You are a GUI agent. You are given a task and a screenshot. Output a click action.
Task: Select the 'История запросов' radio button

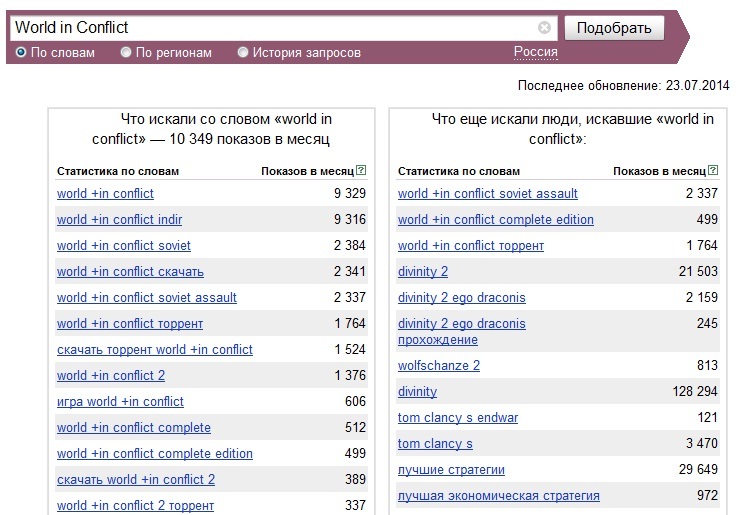point(242,52)
